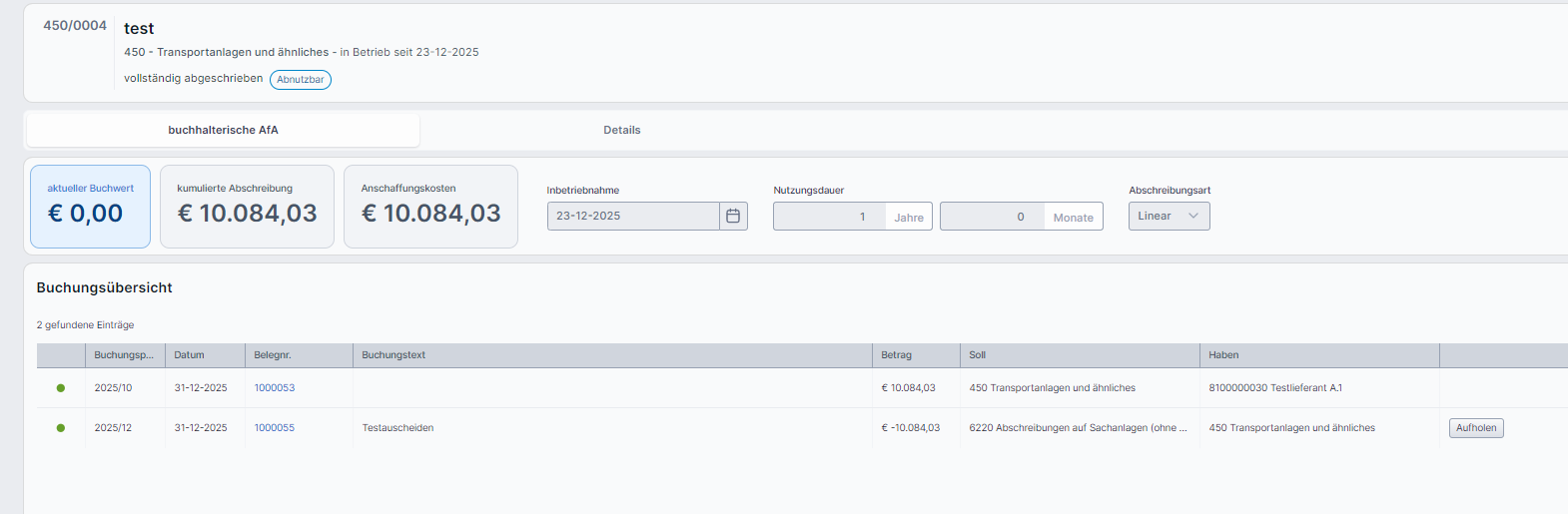Click the Nutzungsdauer Jahre input field
This screenshot has width=1568, height=514.
click(829, 217)
